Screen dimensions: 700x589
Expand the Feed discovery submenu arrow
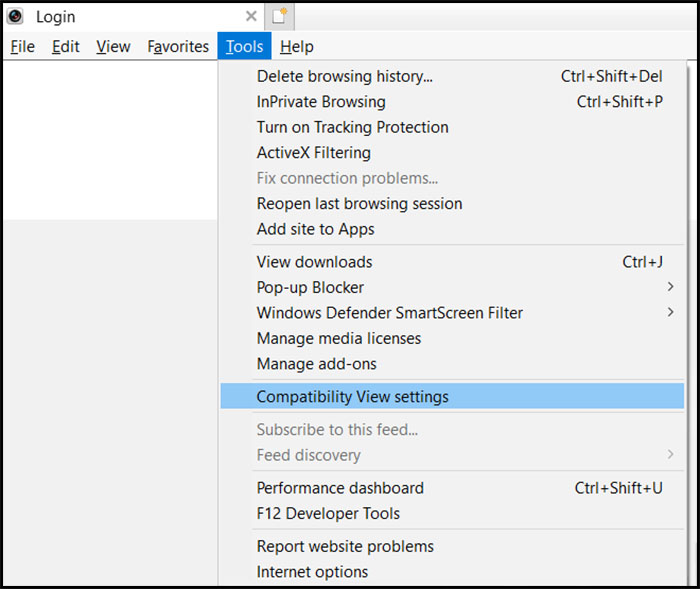click(670, 455)
